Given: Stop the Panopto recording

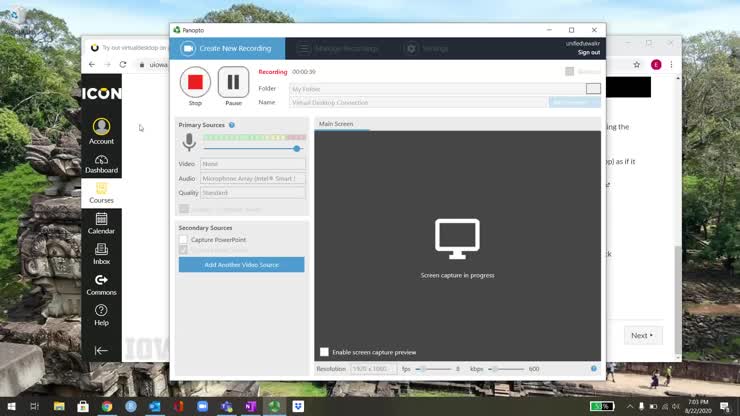Looking at the screenshot, I should 195,82.
